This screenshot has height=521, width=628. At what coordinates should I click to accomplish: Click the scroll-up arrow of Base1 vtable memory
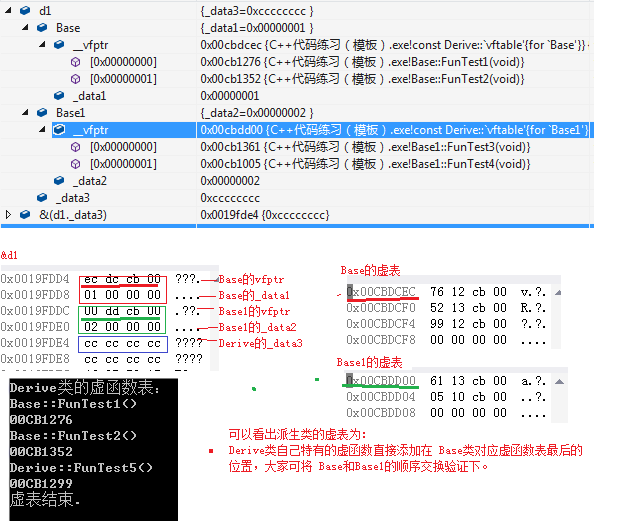click(x=560, y=382)
